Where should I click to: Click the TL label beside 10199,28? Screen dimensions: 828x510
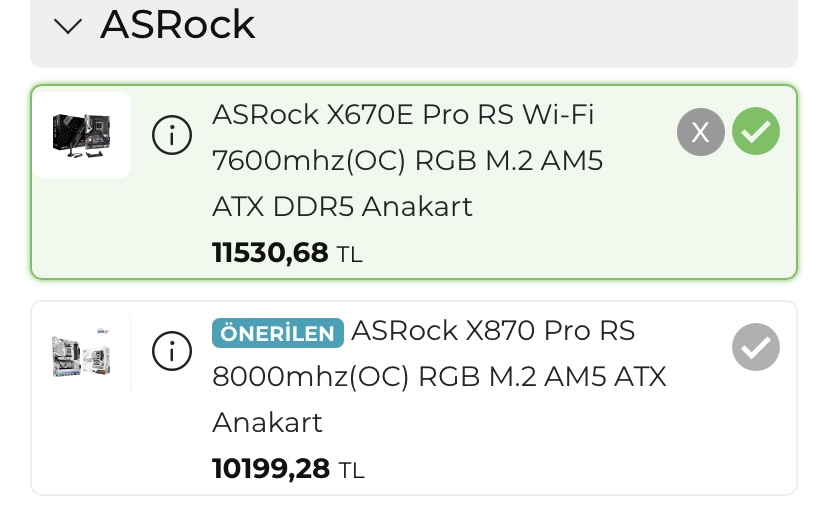click(x=351, y=470)
